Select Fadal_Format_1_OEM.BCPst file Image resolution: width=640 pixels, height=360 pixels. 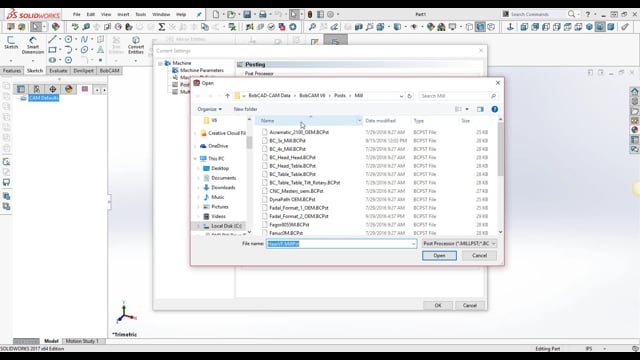(x=299, y=208)
